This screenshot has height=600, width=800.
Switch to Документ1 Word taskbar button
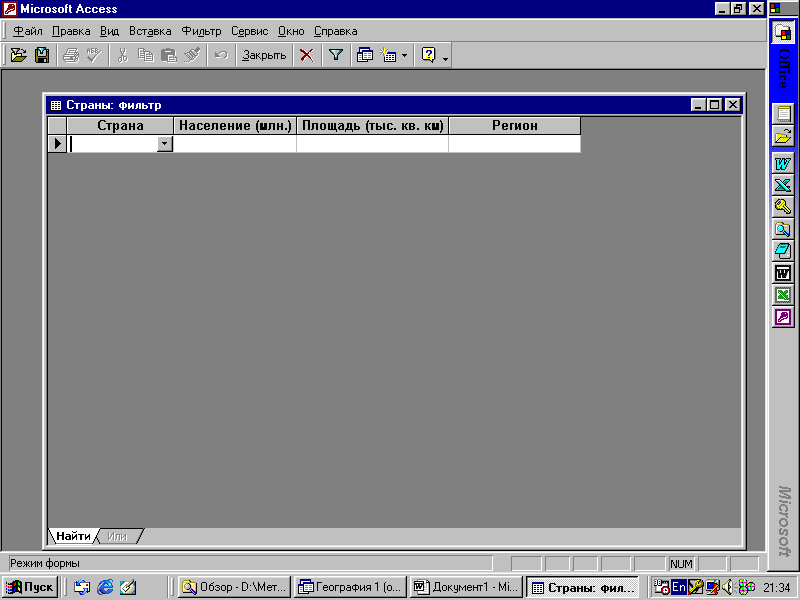[x=466, y=587]
